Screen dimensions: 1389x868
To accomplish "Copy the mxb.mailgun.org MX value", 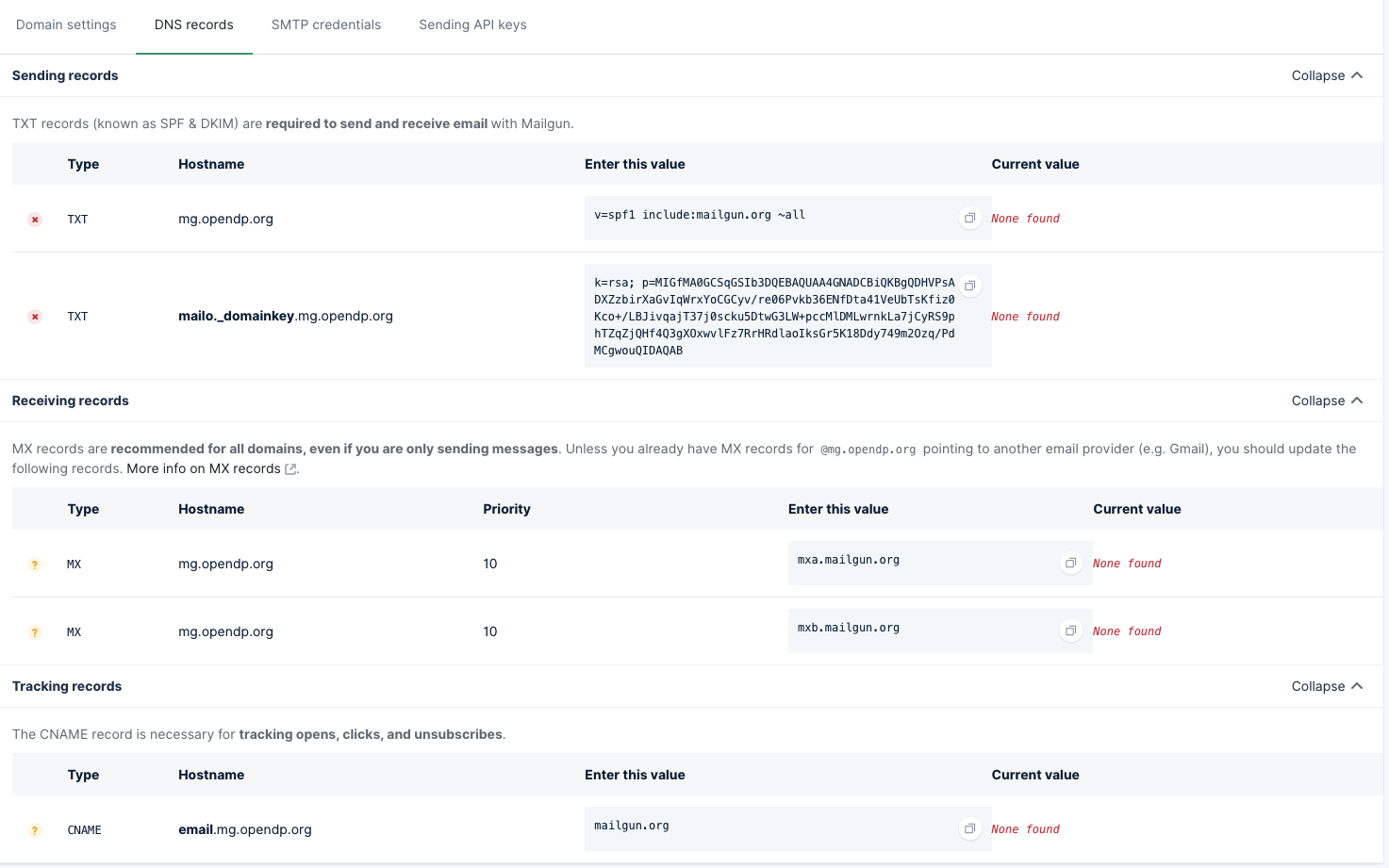I will point(1070,631).
